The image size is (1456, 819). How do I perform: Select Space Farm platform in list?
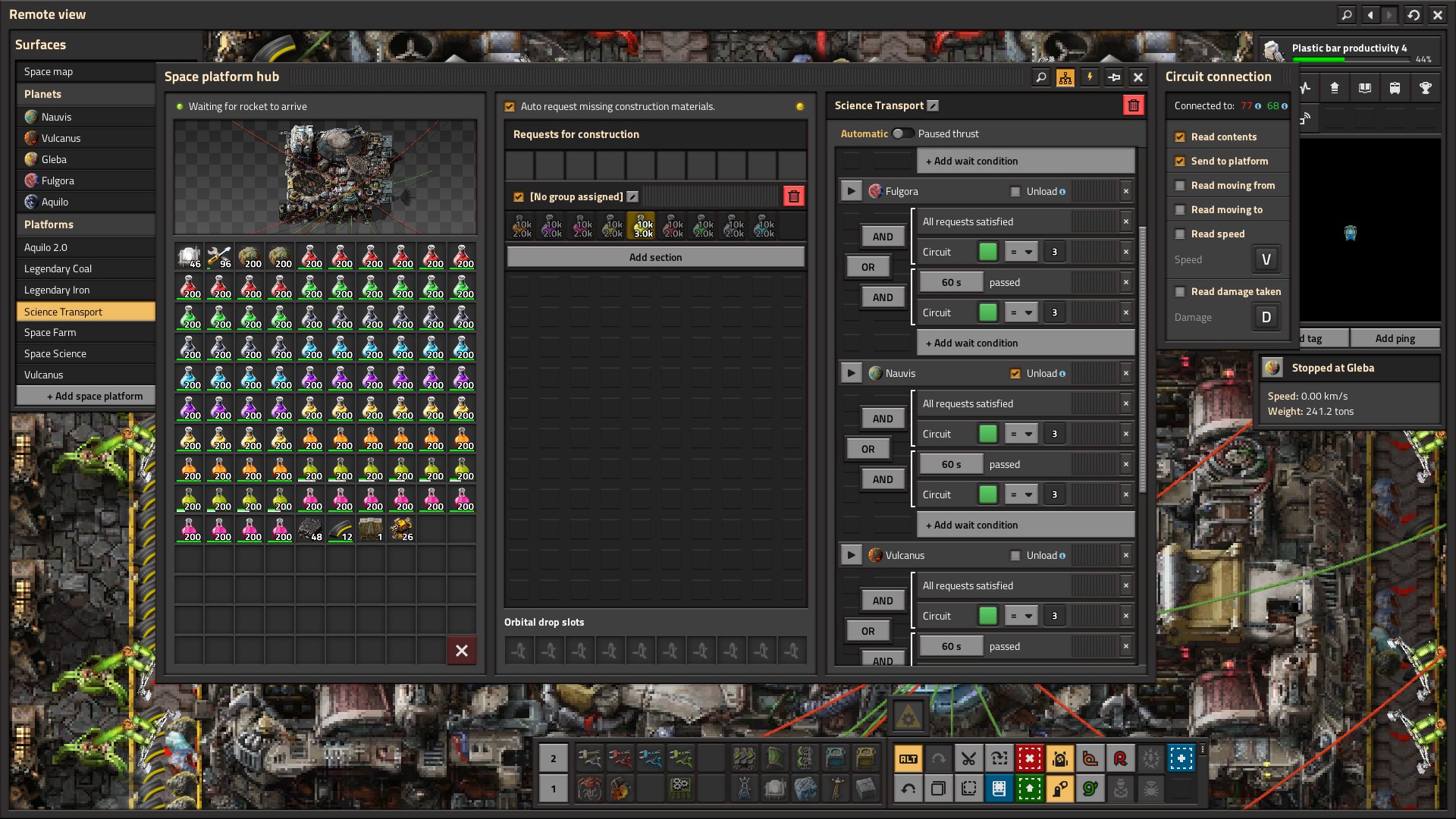(50, 333)
